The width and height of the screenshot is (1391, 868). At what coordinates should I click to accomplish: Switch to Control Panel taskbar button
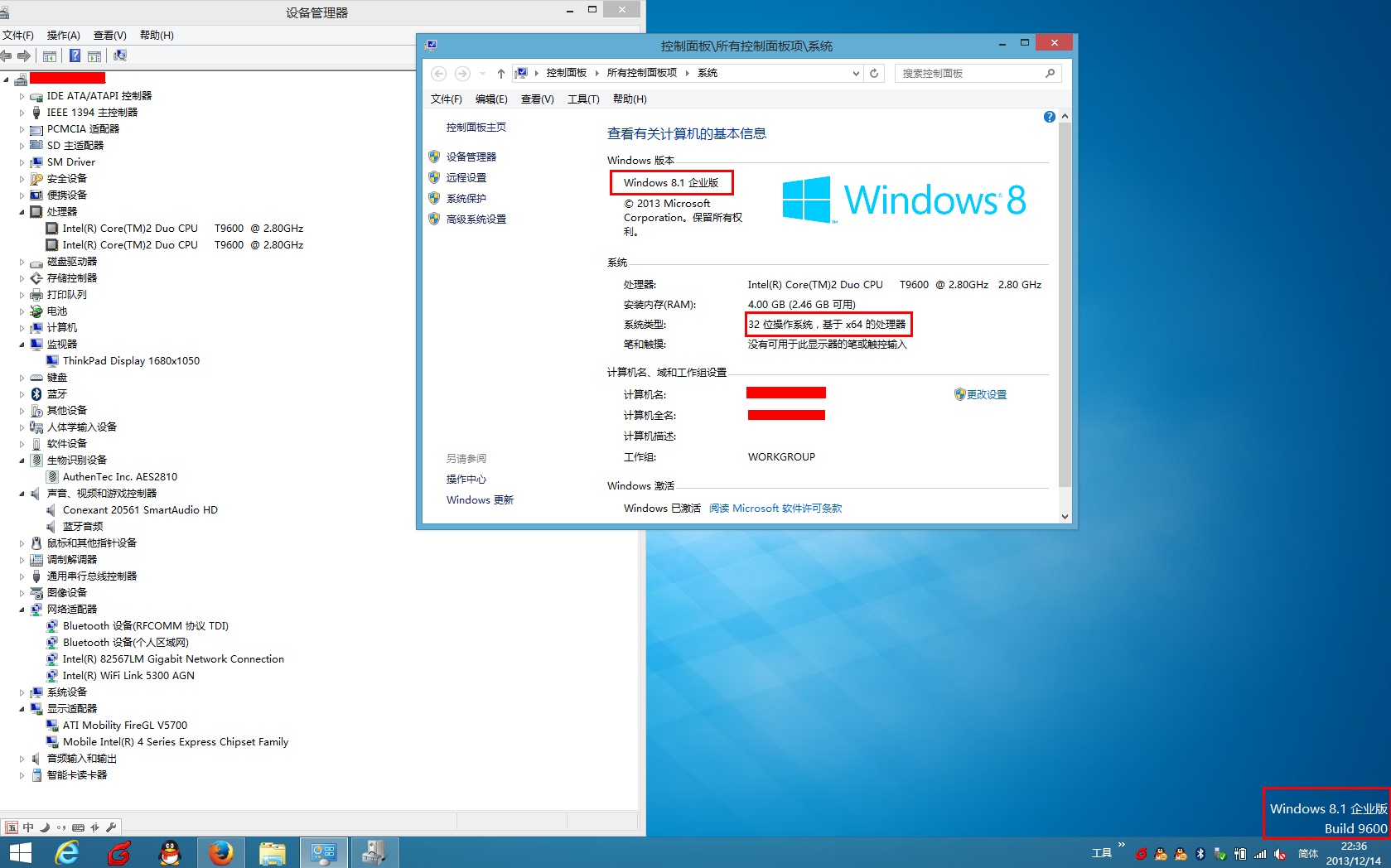323,852
